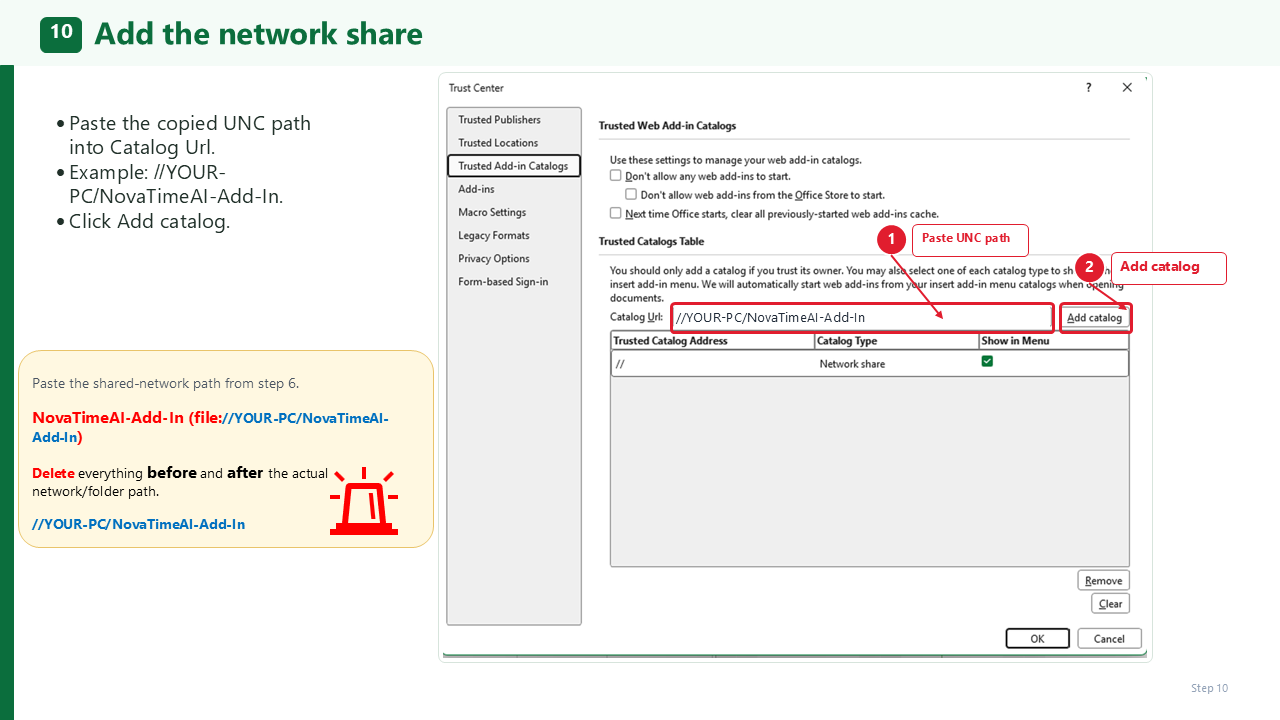Select the "//" catalog address cell
The height and width of the screenshot is (720, 1280).
pos(712,364)
